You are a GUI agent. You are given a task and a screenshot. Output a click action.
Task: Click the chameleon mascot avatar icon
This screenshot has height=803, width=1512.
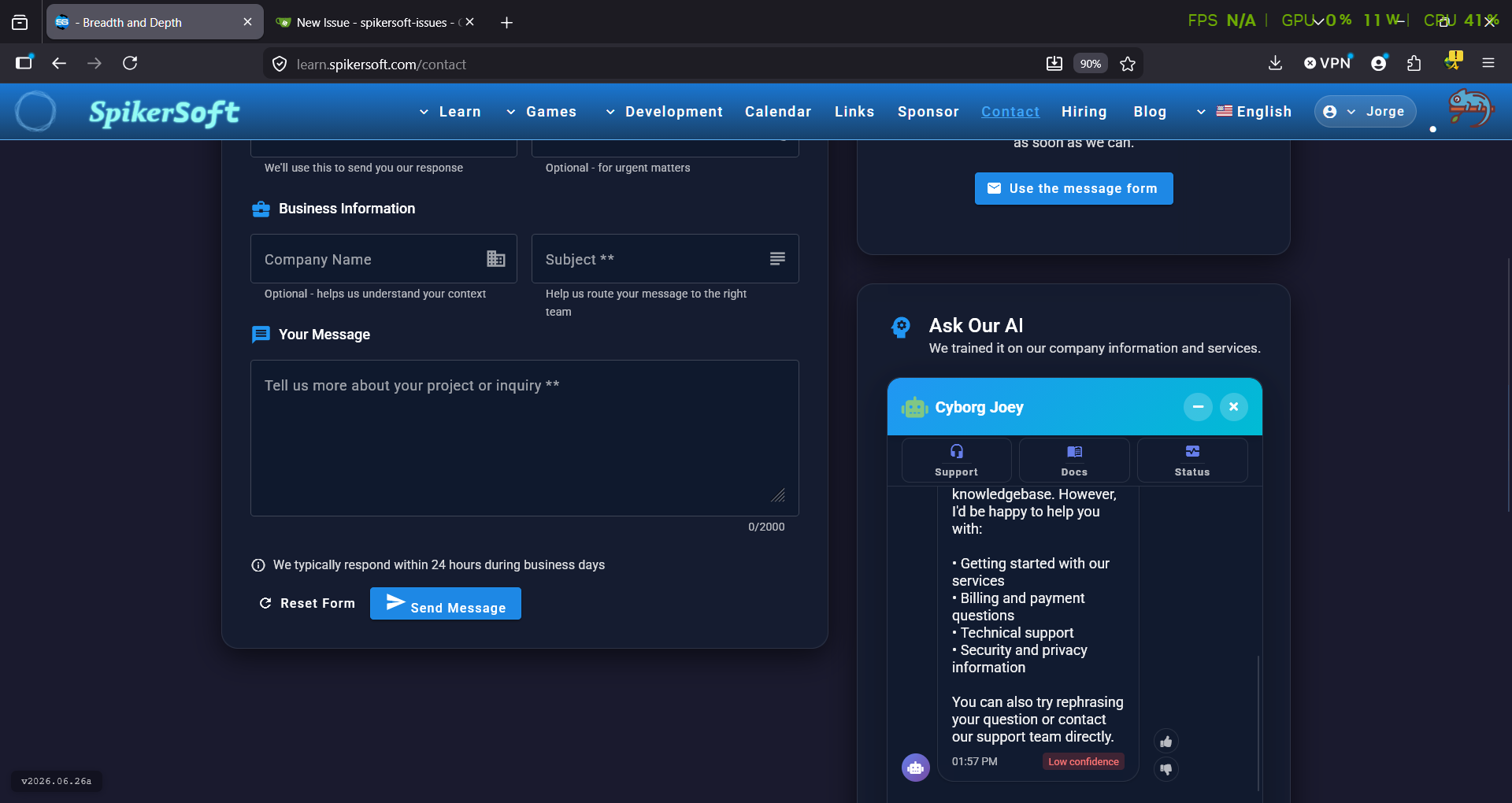[x=1469, y=109]
